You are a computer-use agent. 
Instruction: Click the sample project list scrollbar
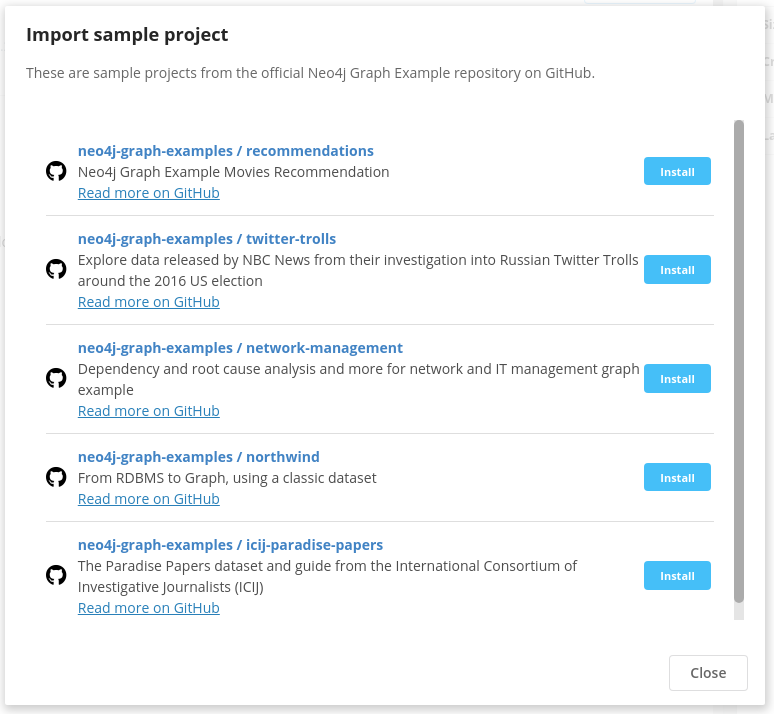[738, 361]
